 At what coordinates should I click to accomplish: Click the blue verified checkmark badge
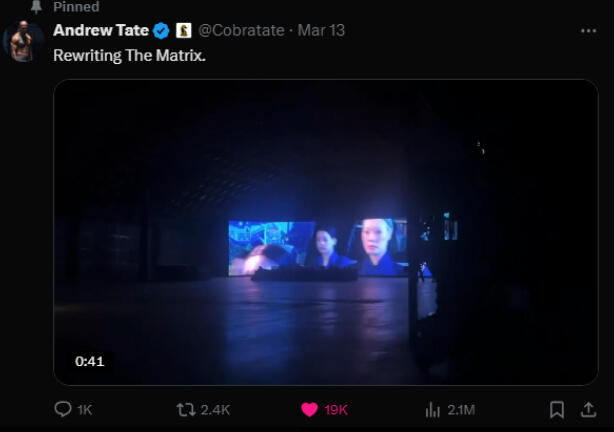(x=161, y=31)
